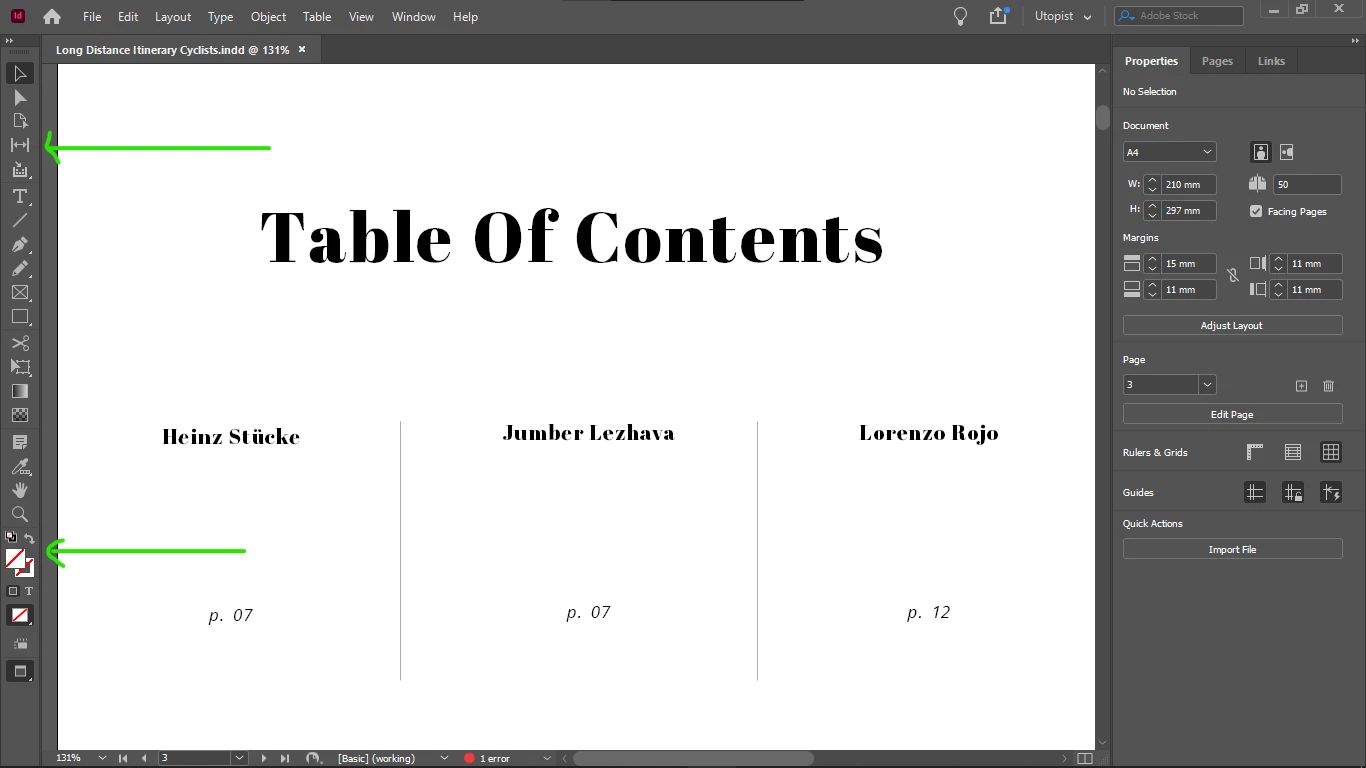1366x768 pixels.
Task: Toggle Smart Guides button
Action: 1331,492
